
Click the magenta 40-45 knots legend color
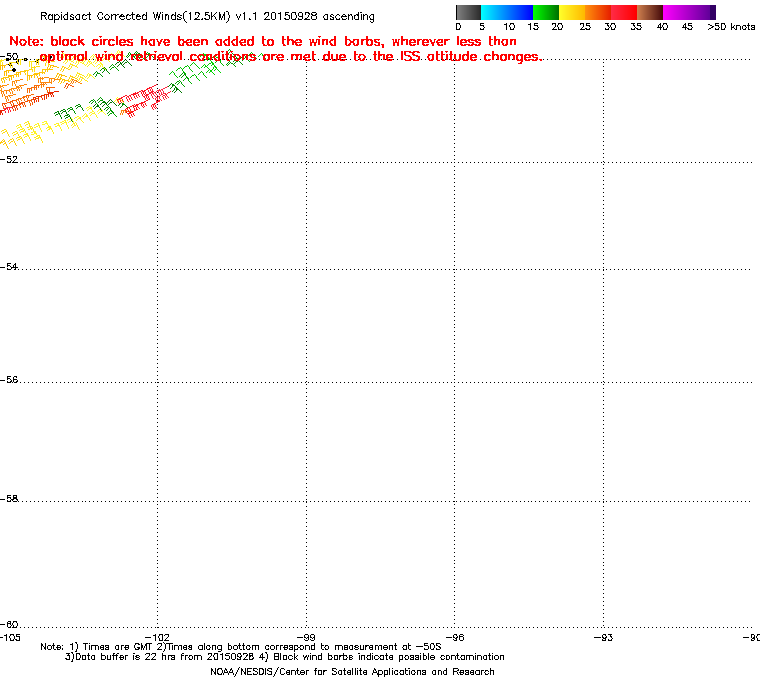click(676, 12)
